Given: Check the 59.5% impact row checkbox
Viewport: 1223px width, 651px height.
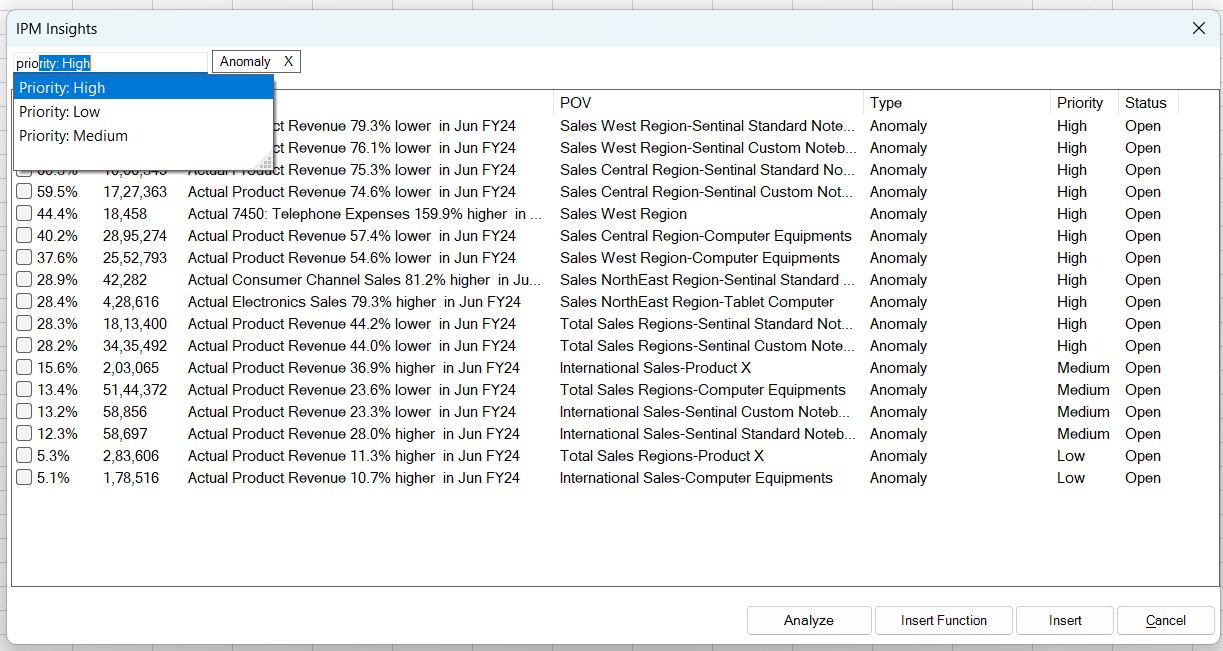Looking at the screenshot, I should [24, 192].
